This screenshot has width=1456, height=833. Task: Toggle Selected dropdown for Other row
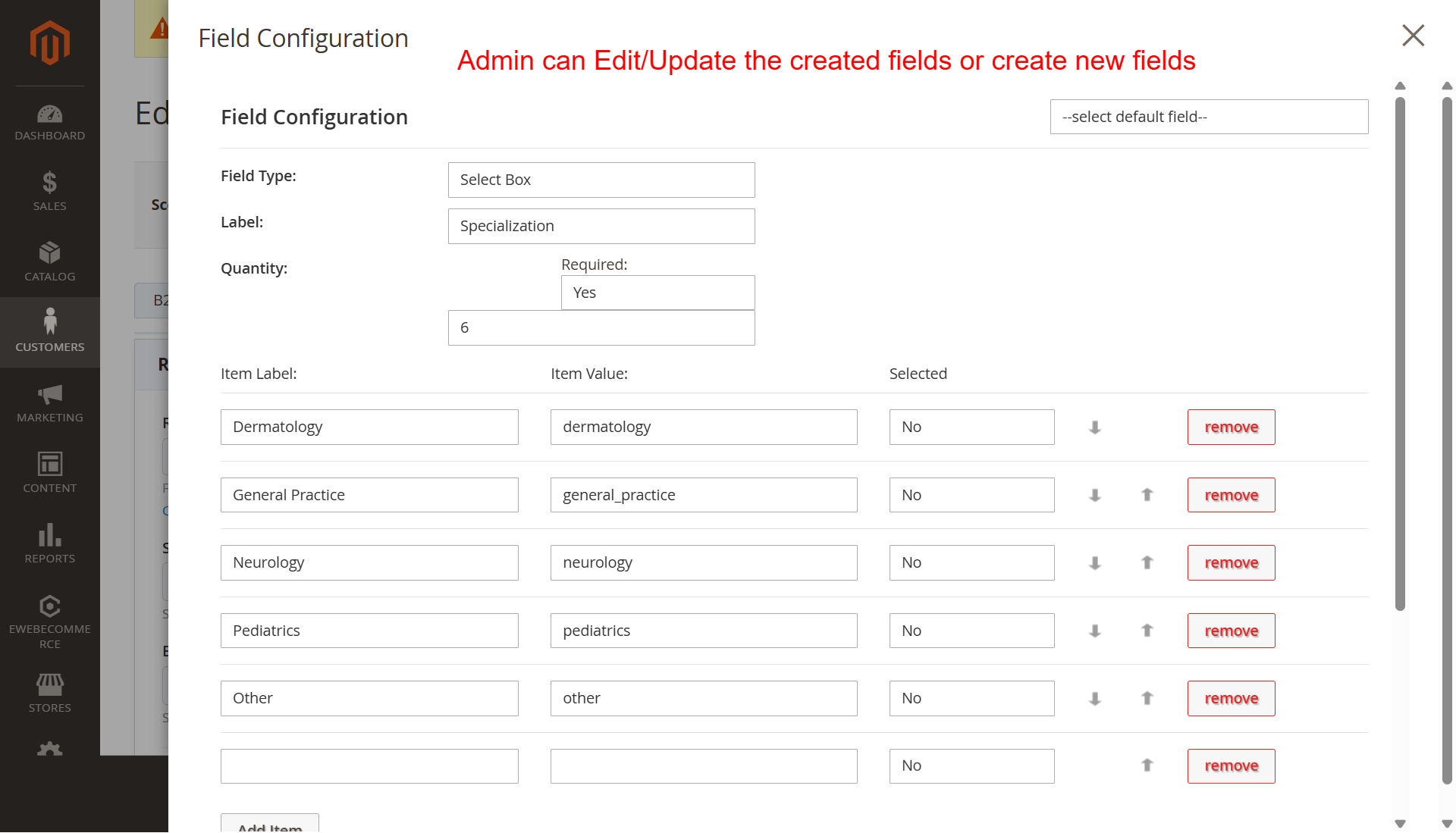[x=971, y=699]
